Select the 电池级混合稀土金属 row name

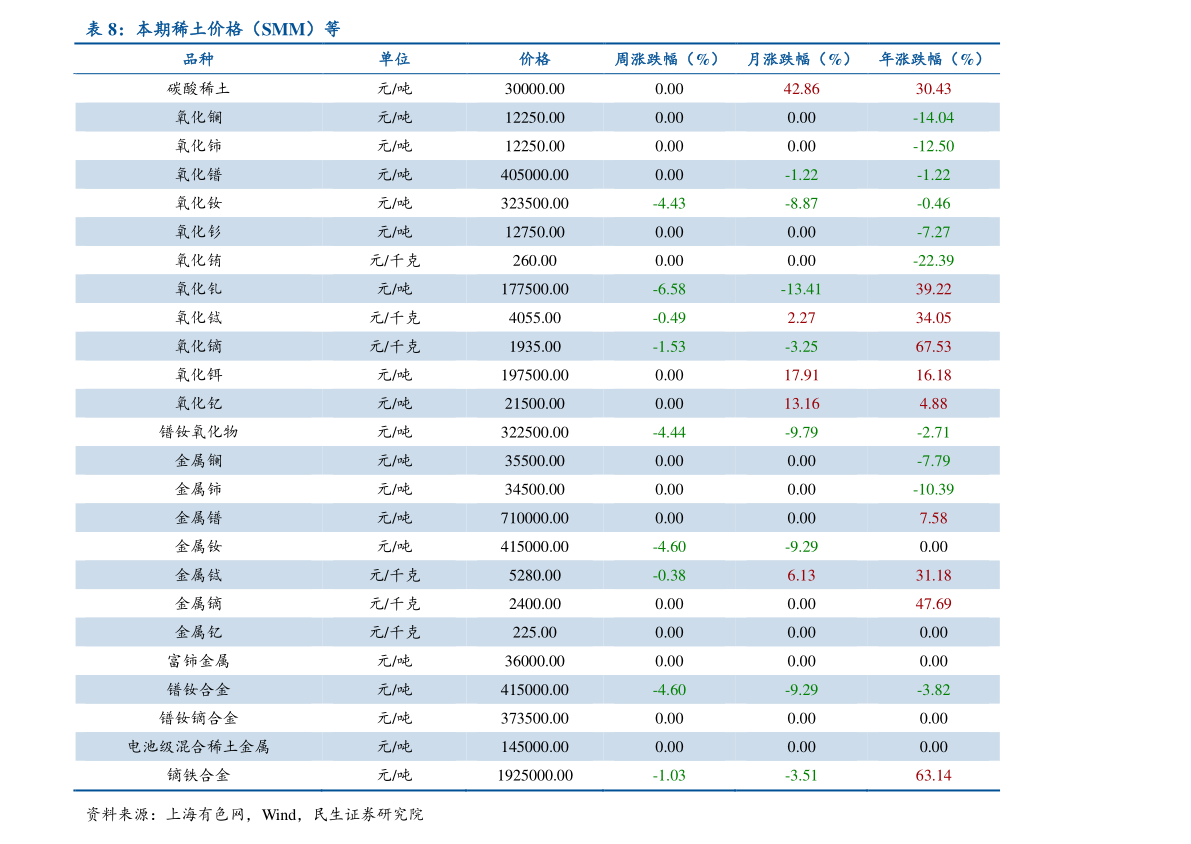pos(198,747)
